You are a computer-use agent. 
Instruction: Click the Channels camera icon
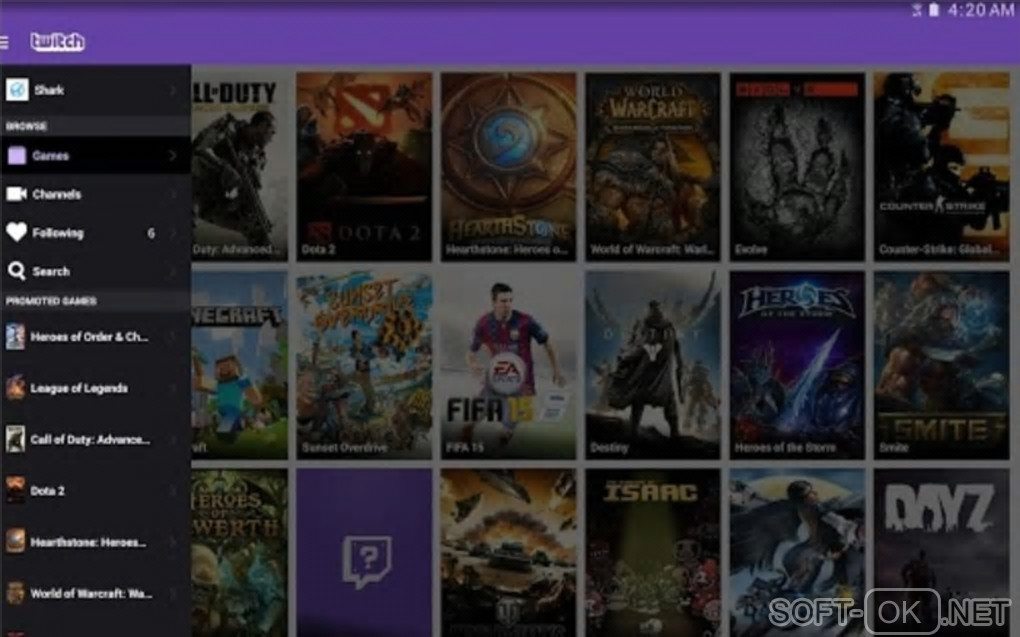click(16, 194)
